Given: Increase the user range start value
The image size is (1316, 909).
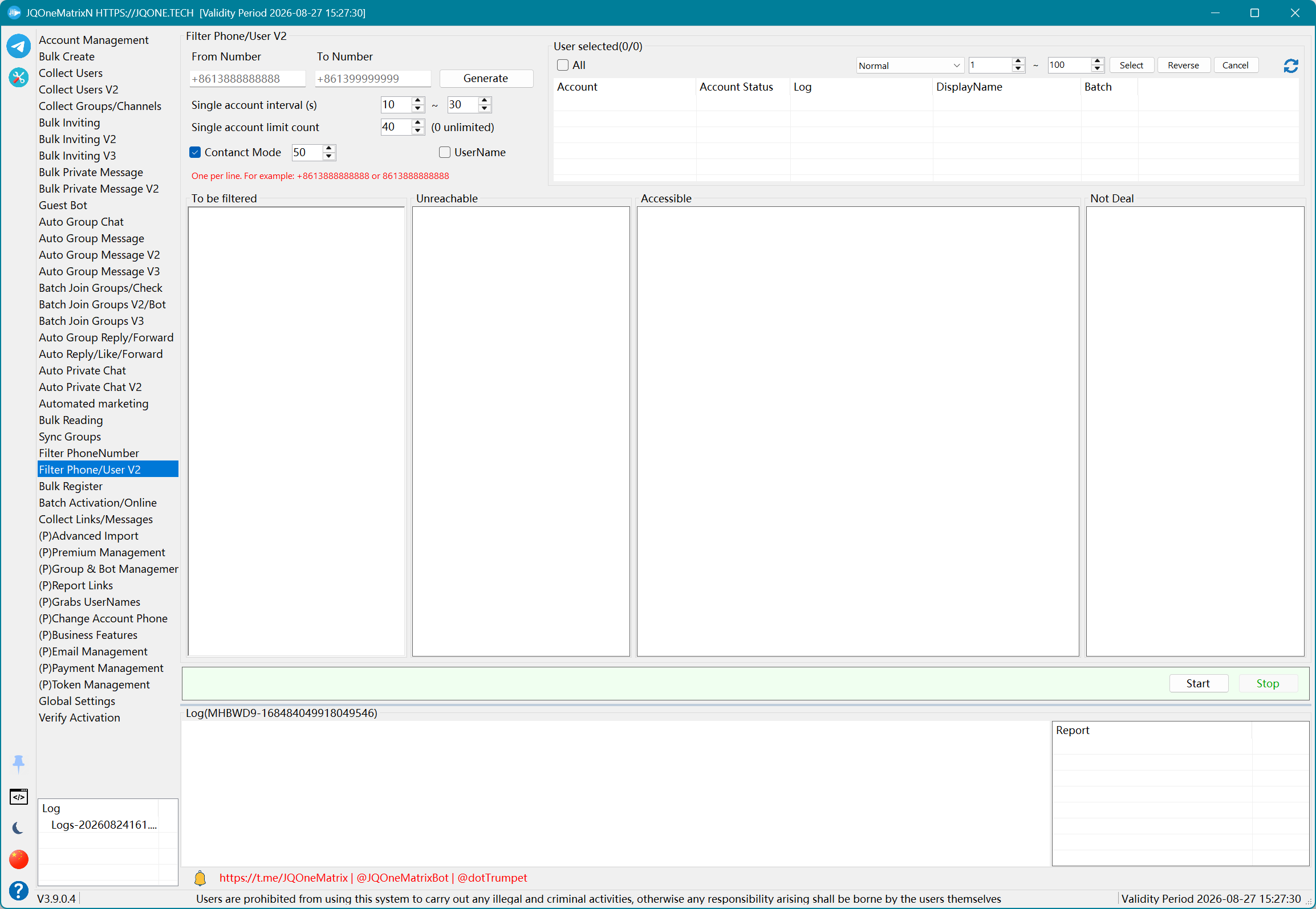Looking at the screenshot, I should [x=1018, y=62].
